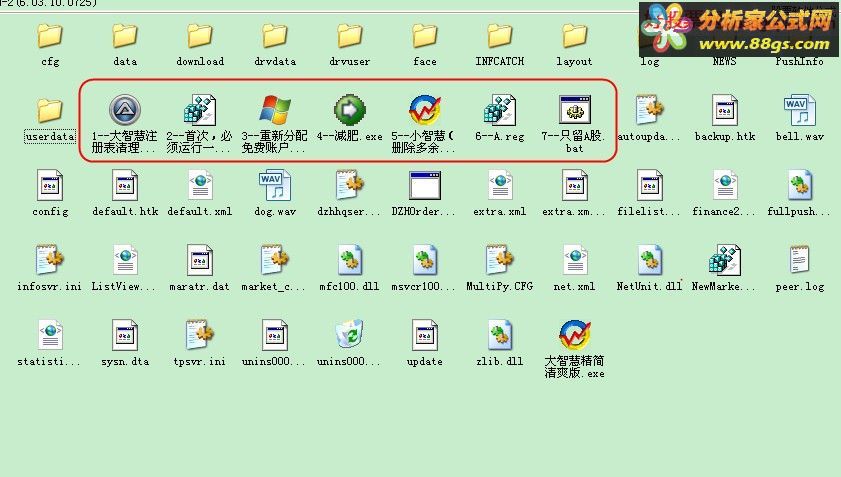Screen dimensions: 841x477
Task: Select the INFCATCH folder
Action: pos(500,36)
